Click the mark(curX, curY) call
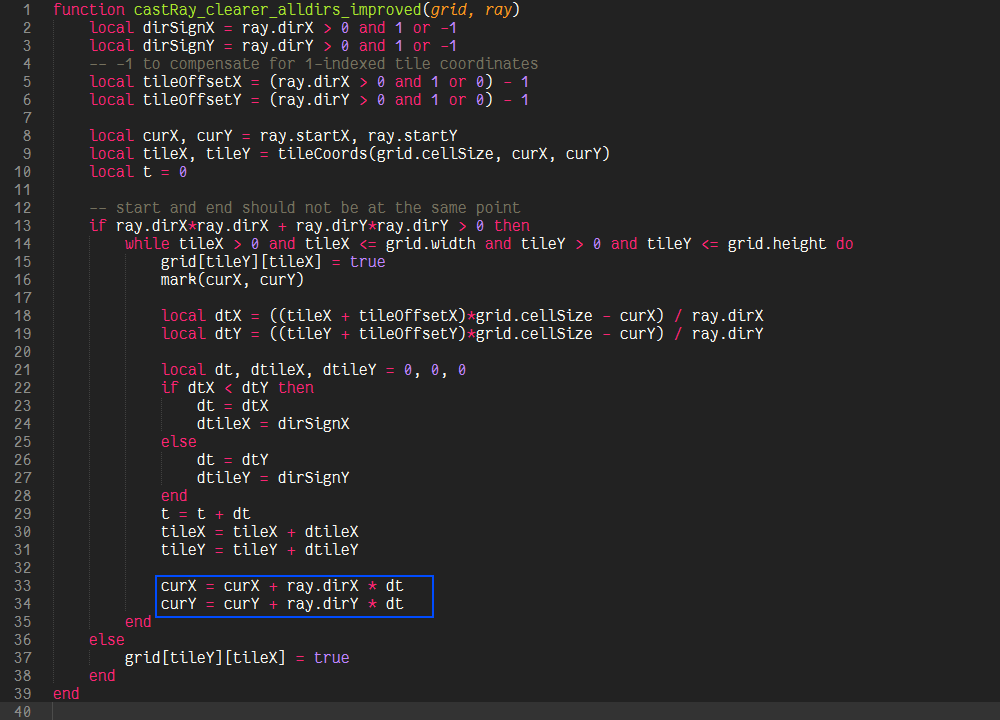1000x720 pixels. (x=232, y=280)
